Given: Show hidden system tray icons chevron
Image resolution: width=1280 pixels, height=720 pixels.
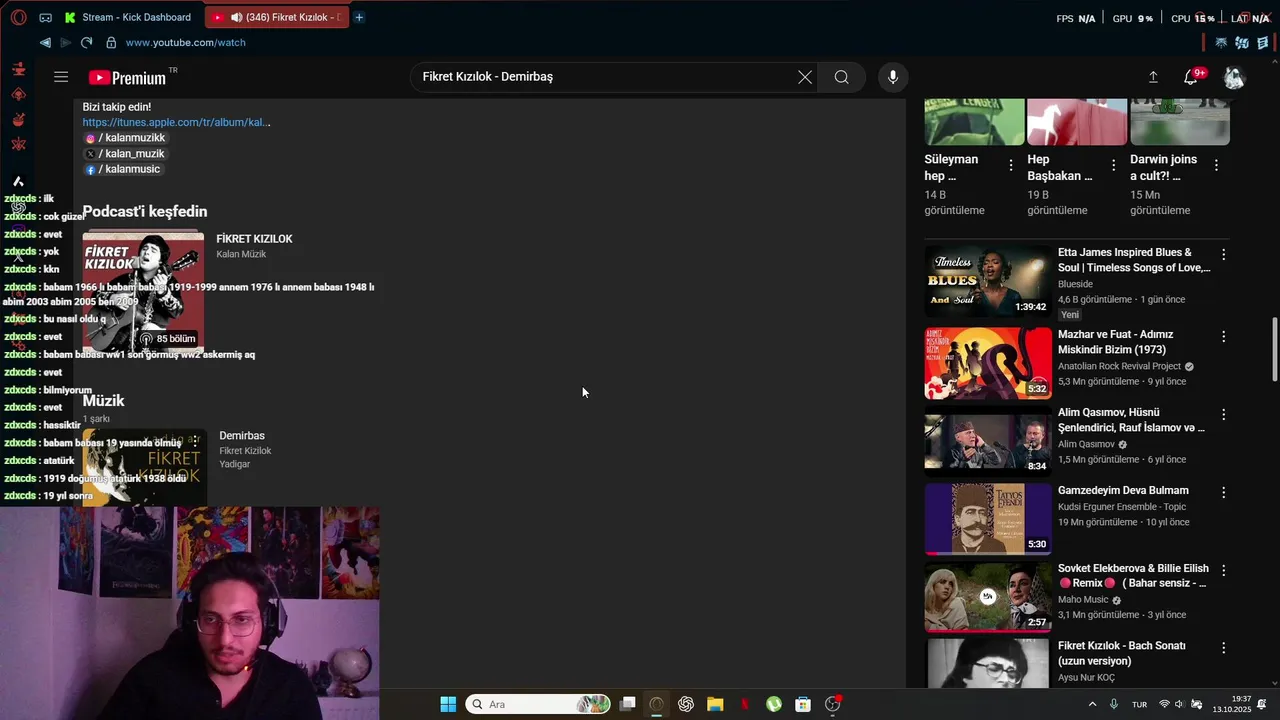Looking at the screenshot, I should coord(1092,704).
